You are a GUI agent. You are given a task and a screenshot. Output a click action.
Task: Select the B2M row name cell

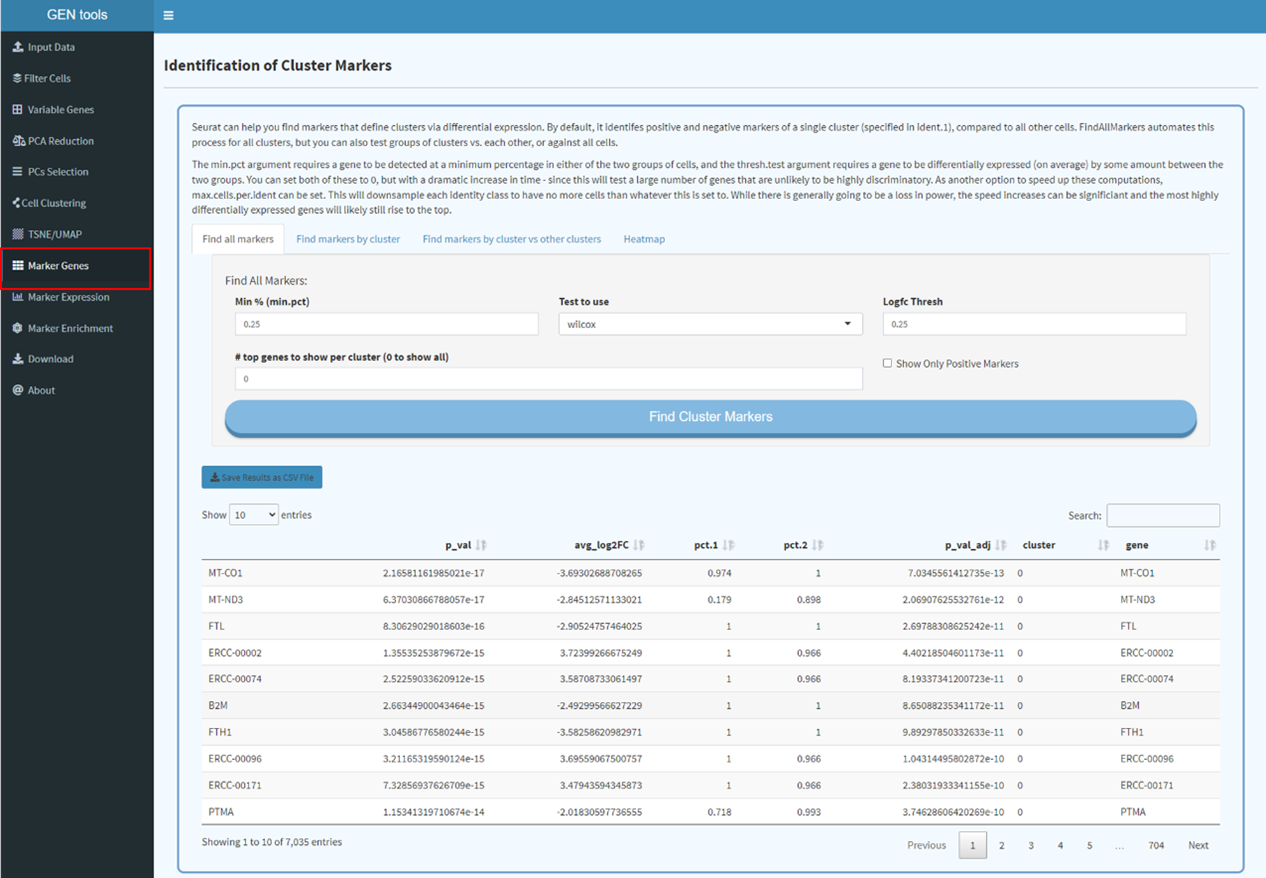click(x=219, y=706)
